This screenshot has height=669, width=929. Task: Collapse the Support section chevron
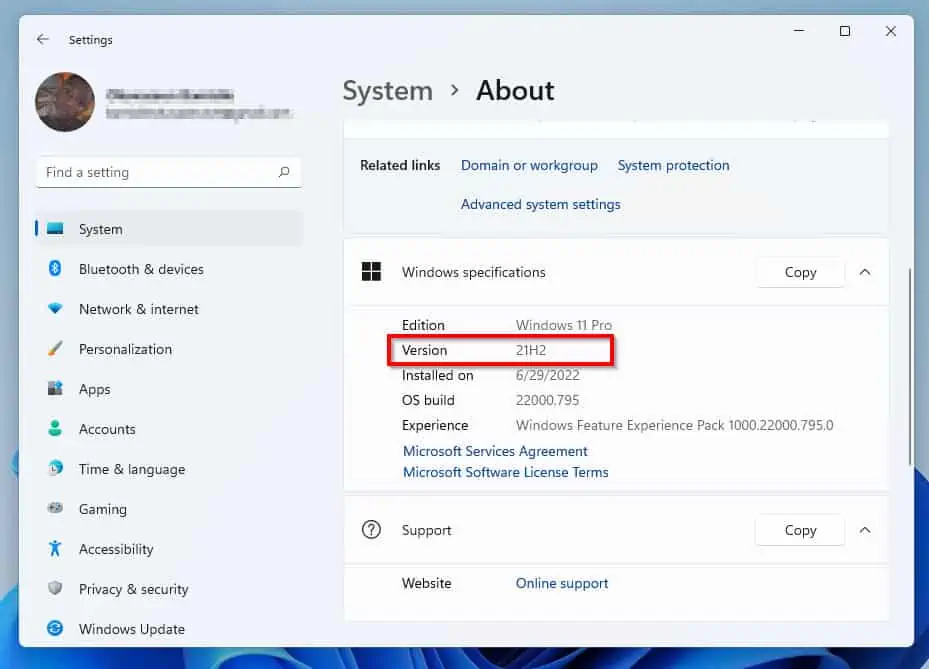point(865,530)
